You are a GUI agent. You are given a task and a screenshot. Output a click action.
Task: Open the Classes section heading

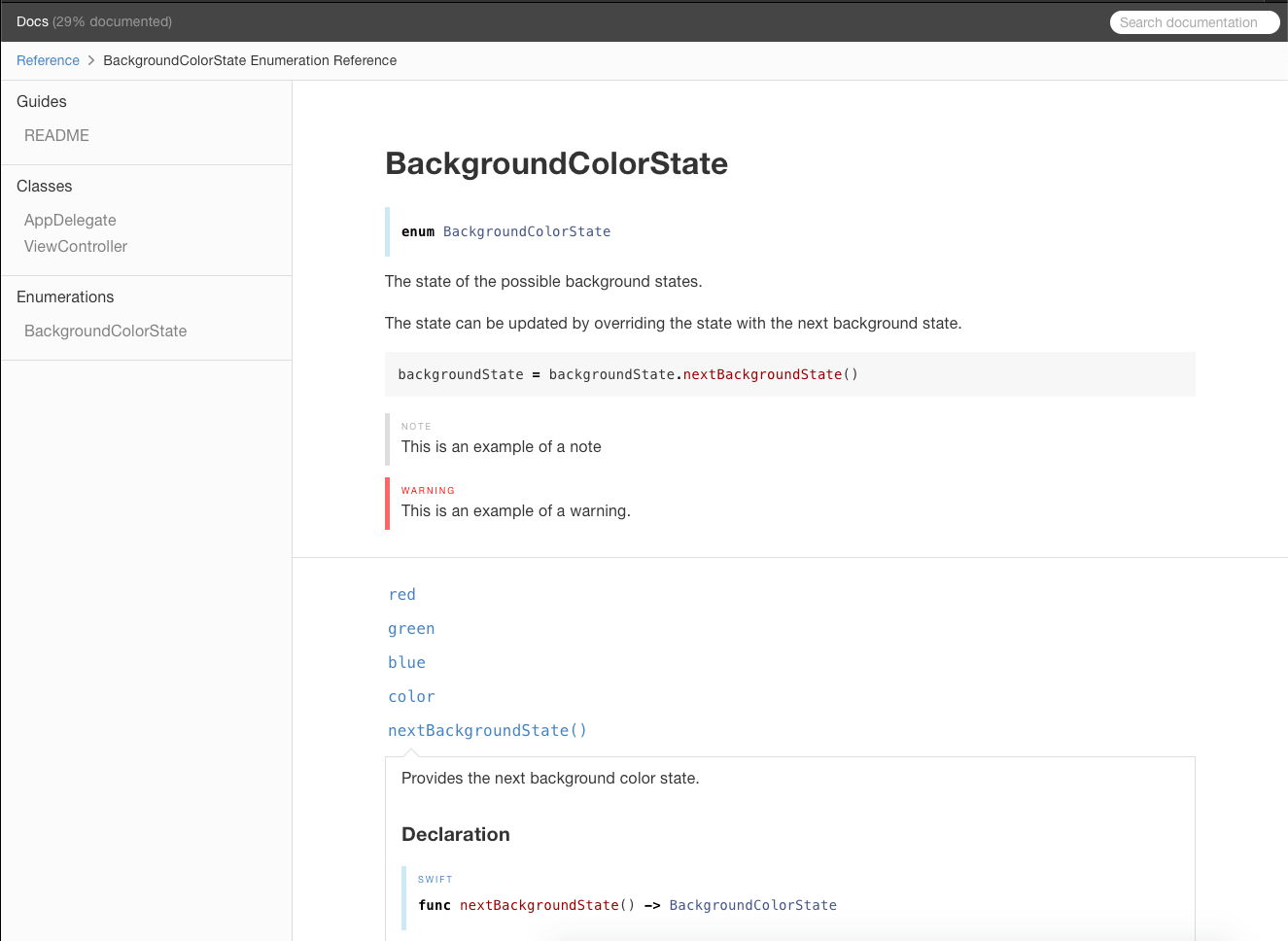(45, 186)
